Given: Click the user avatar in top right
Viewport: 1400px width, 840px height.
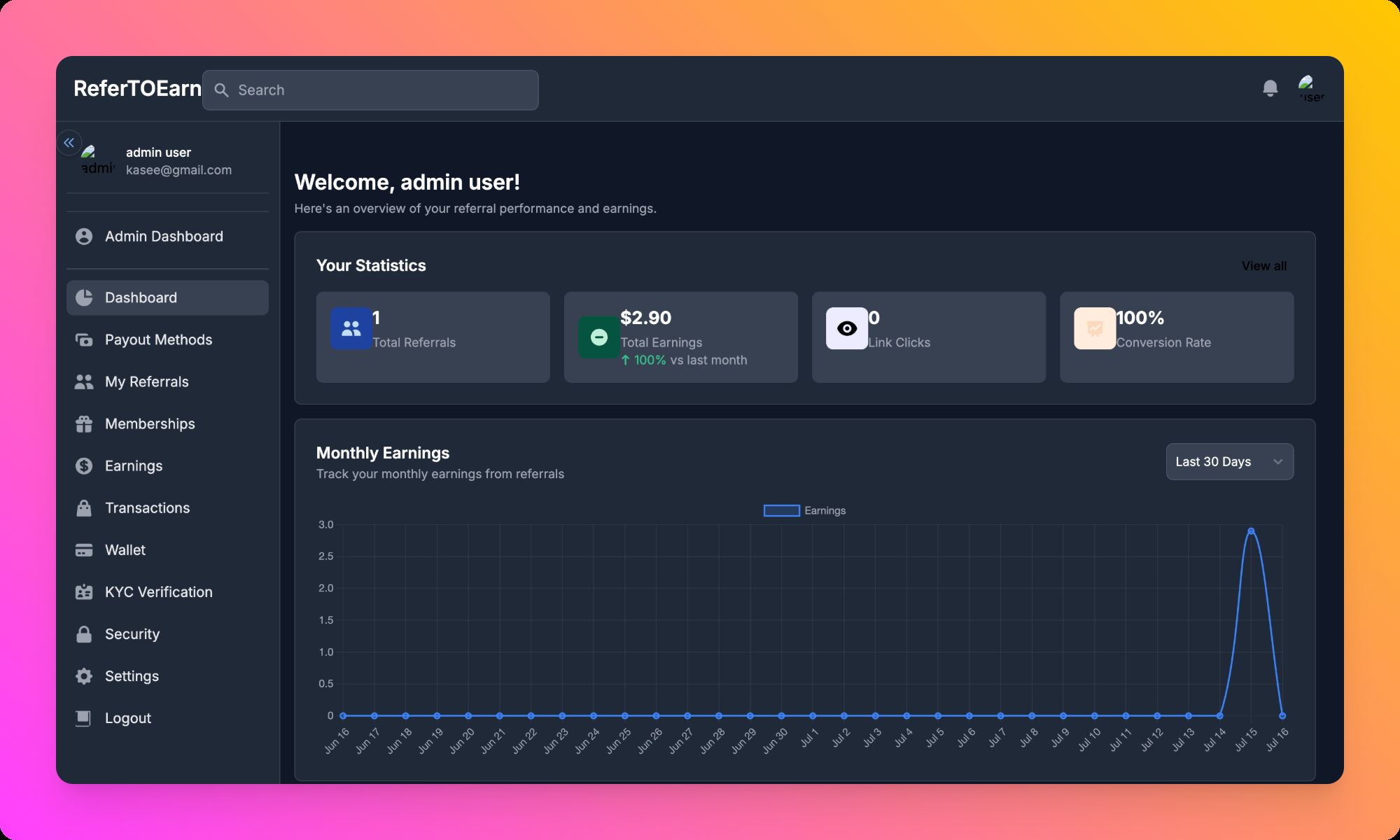Looking at the screenshot, I should click(1310, 88).
